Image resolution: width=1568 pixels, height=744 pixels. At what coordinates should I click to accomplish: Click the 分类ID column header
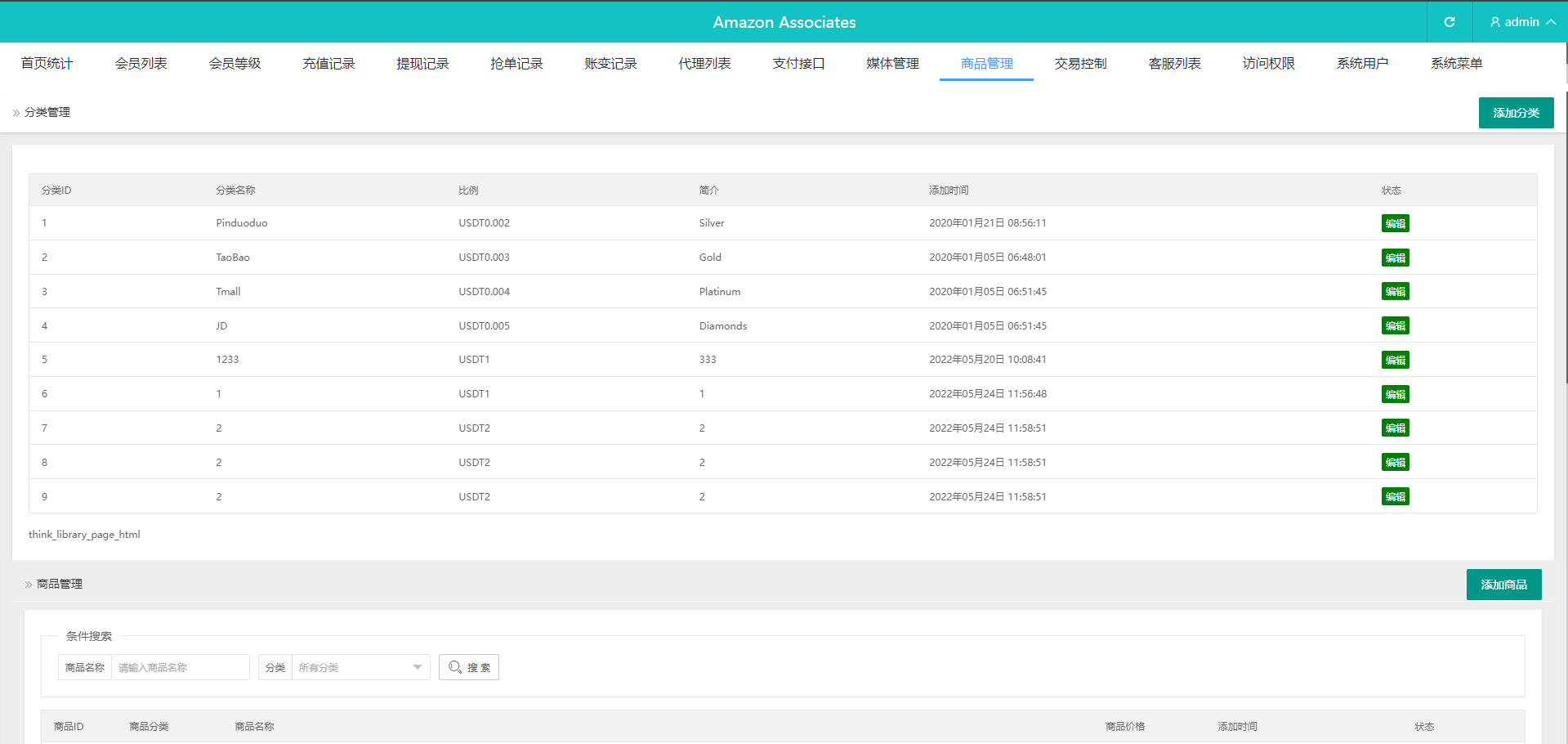click(56, 190)
